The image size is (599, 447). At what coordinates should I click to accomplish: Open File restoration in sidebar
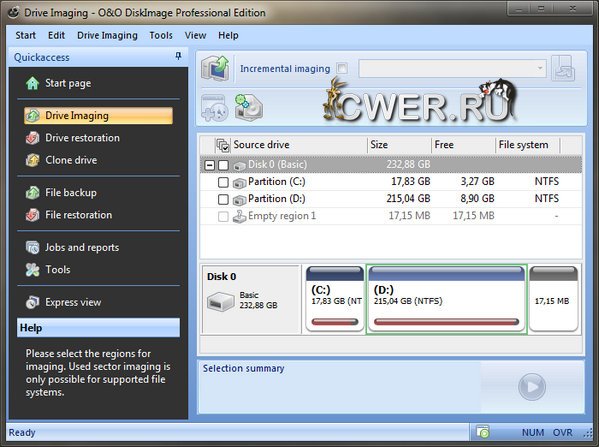[x=69, y=215]
